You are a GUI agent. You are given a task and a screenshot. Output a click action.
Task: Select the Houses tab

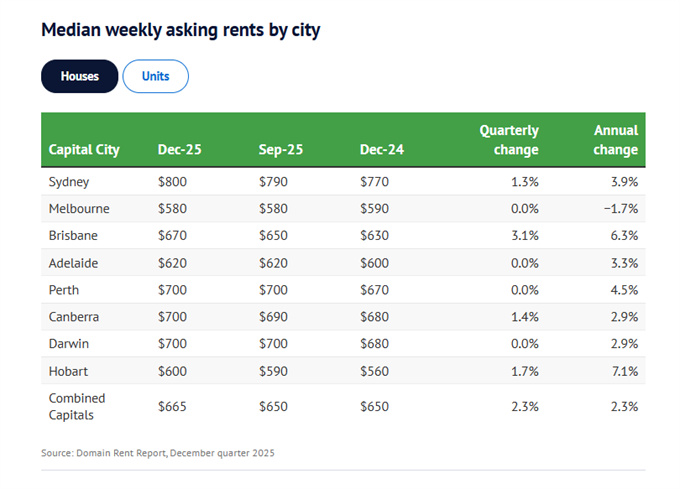click(79, 76)
